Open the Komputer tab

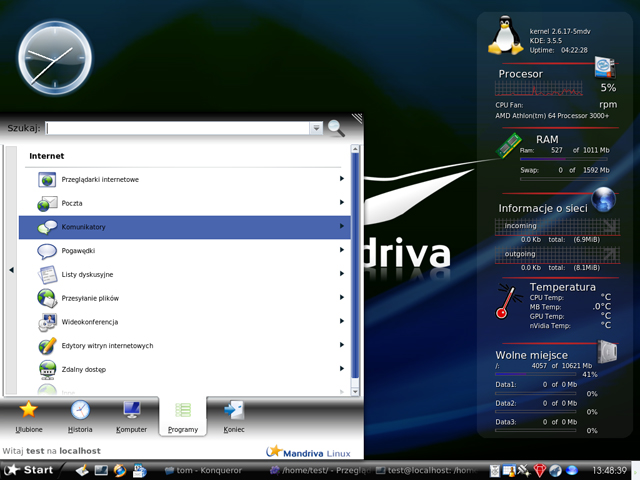click(131, 415)
